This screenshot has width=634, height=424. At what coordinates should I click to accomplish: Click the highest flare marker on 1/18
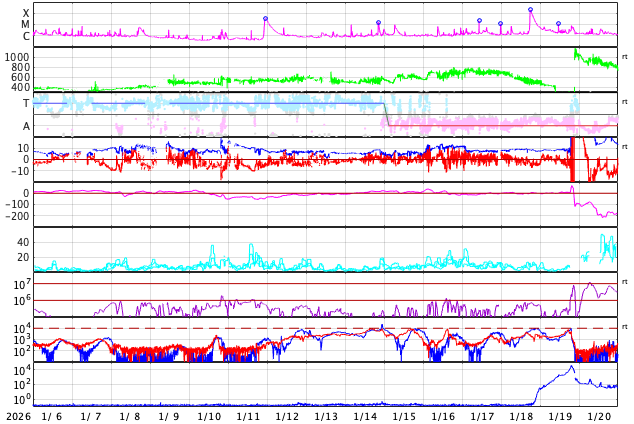pyautogui.click(x=530, y=10)
